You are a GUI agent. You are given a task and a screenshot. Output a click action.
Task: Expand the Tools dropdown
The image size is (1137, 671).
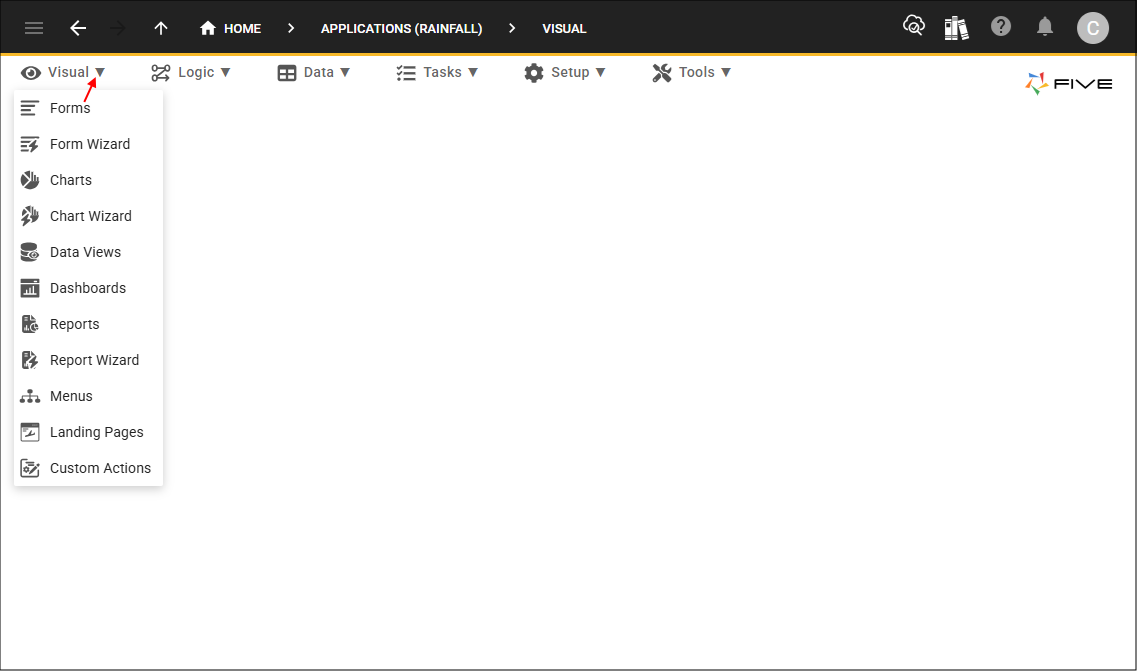(x=692, y=72)
